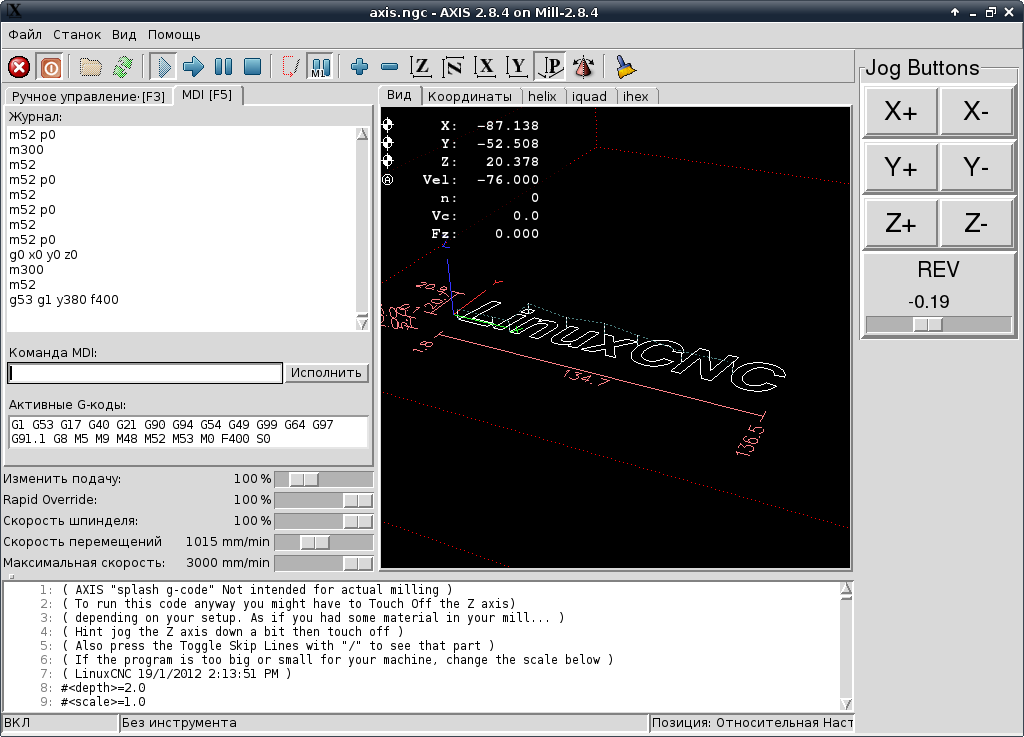Switch to Ручное управление [F3] tab
1024x737 pixels.
tap(88, 96)
